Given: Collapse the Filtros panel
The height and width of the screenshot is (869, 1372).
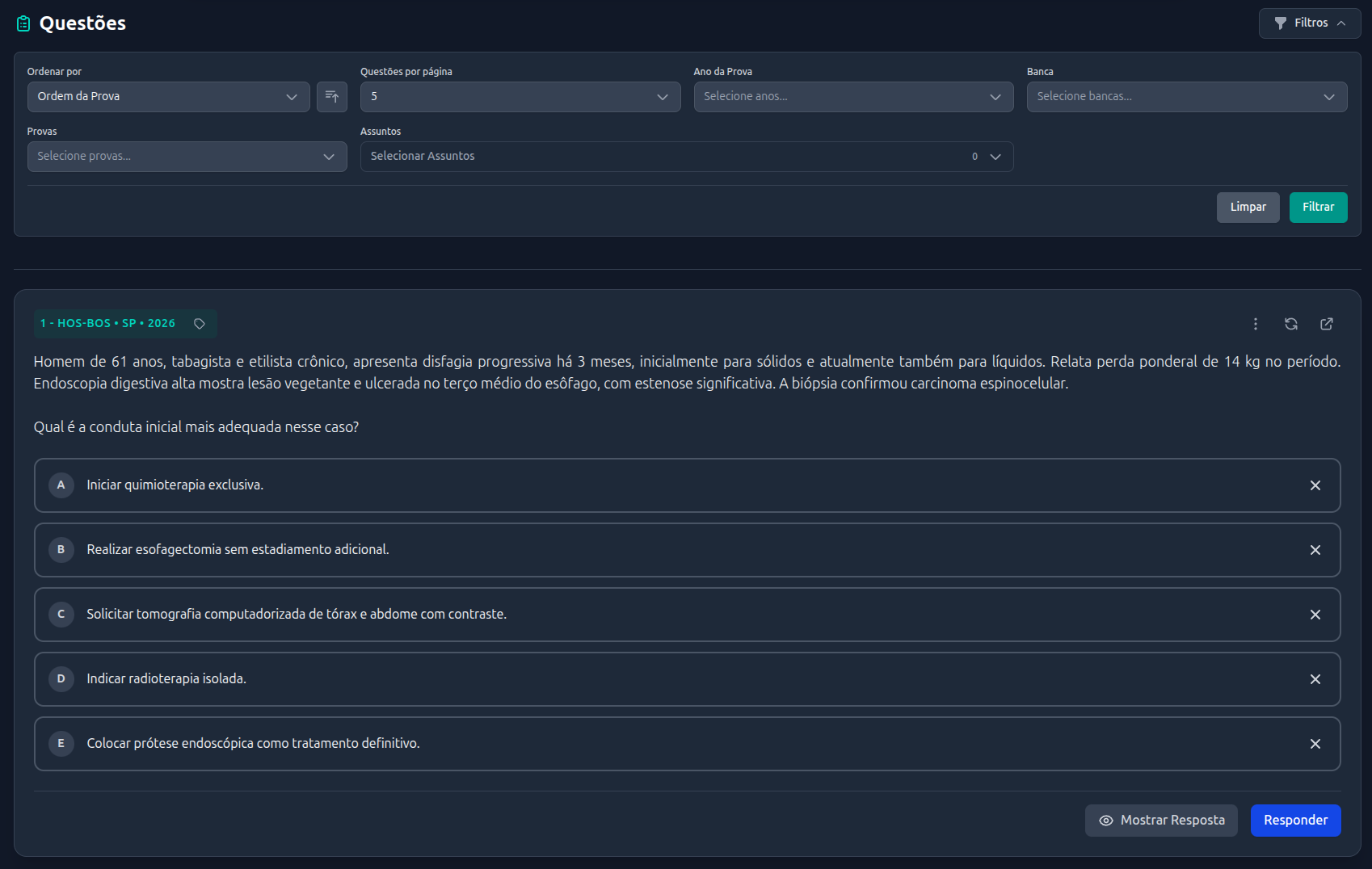Looking at the screenshot, I should [x=1309, y=23].
